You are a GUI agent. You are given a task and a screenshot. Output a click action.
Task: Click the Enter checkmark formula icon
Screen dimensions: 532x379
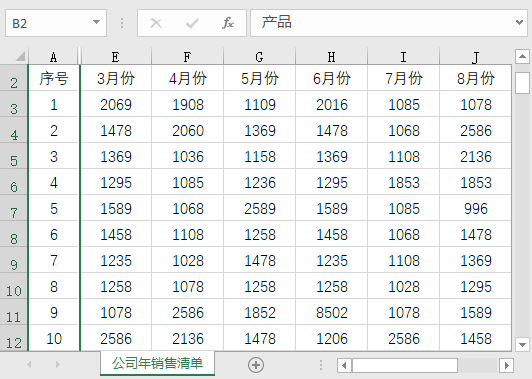192,23
